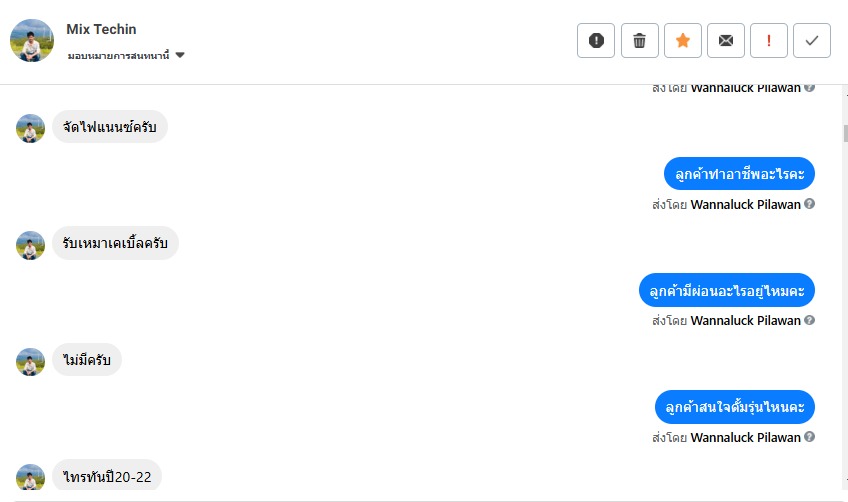Click the conversation vertical scrollbar

843,134
